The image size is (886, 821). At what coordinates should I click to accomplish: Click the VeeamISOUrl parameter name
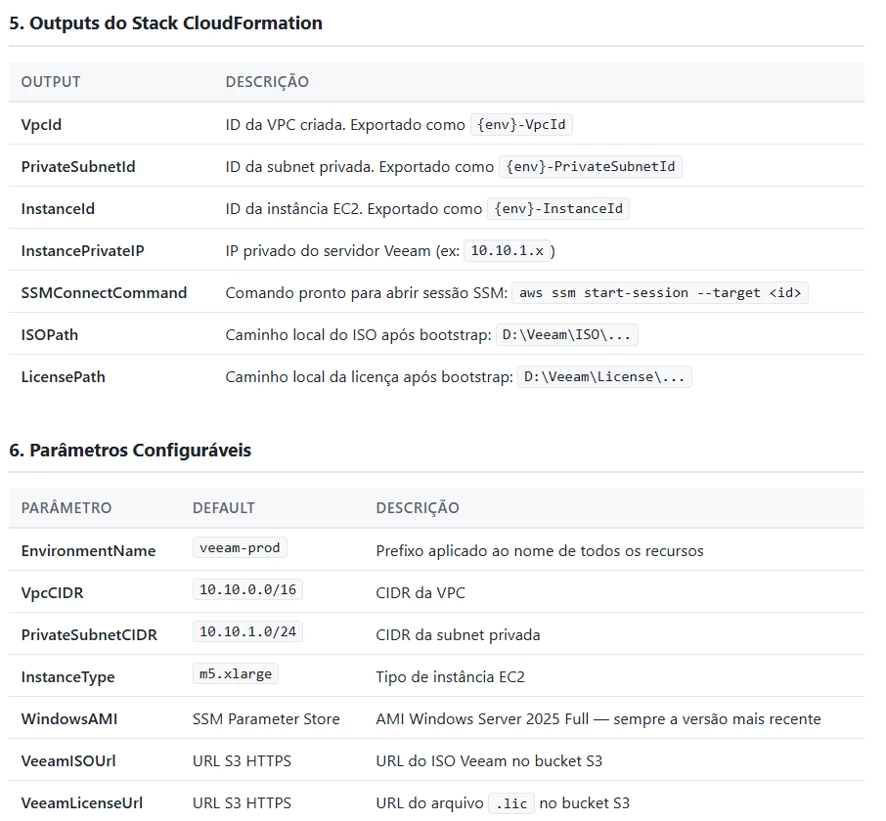(68, 761)
